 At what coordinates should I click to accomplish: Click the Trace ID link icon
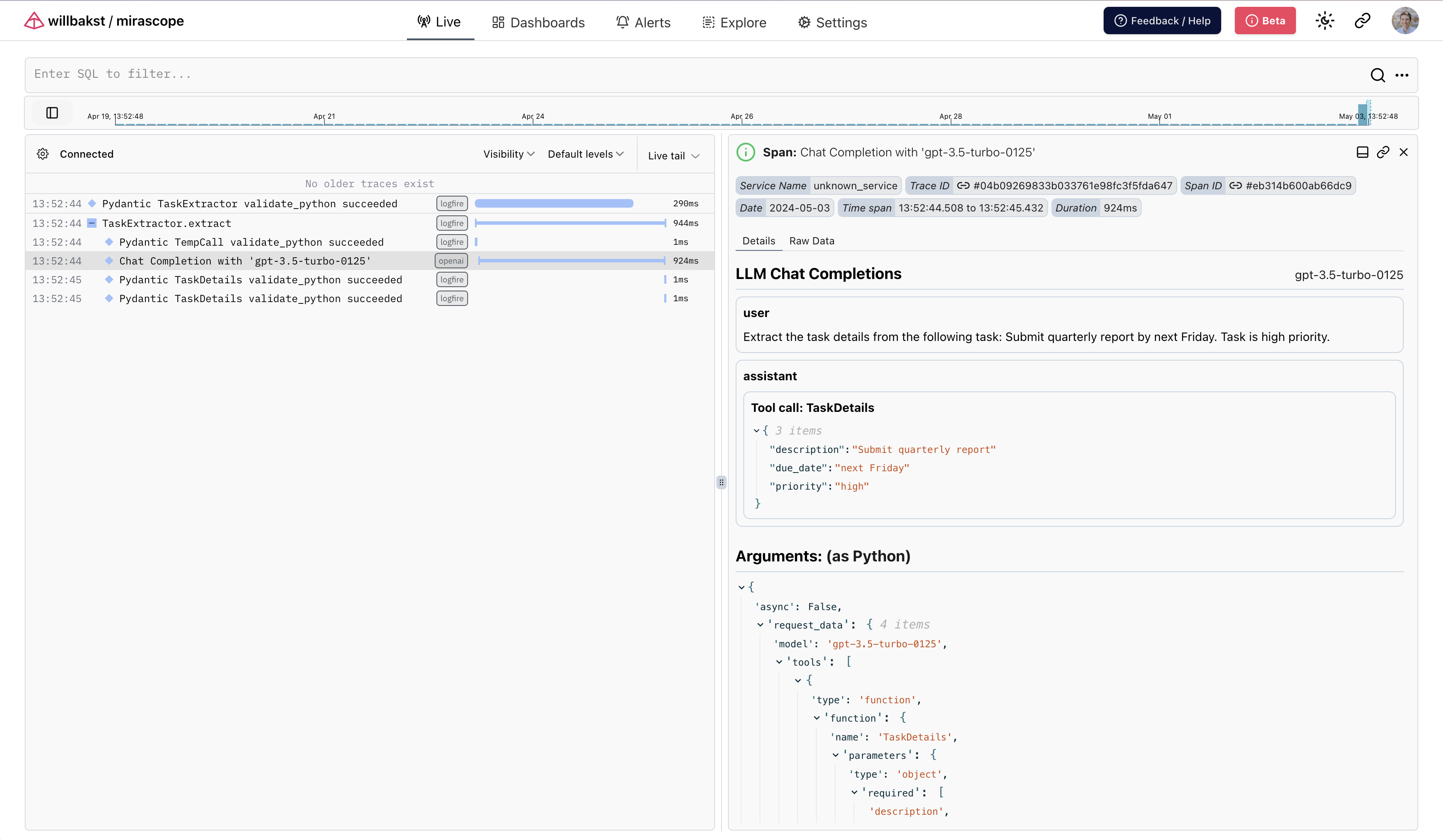pos(964,185)
